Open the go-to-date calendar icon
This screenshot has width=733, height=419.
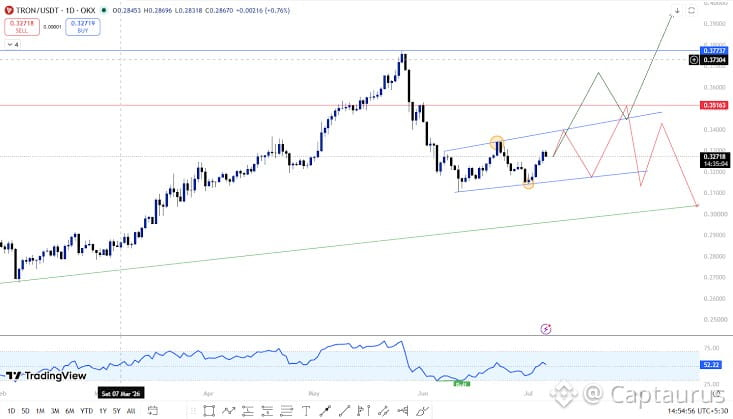(152, 411)
